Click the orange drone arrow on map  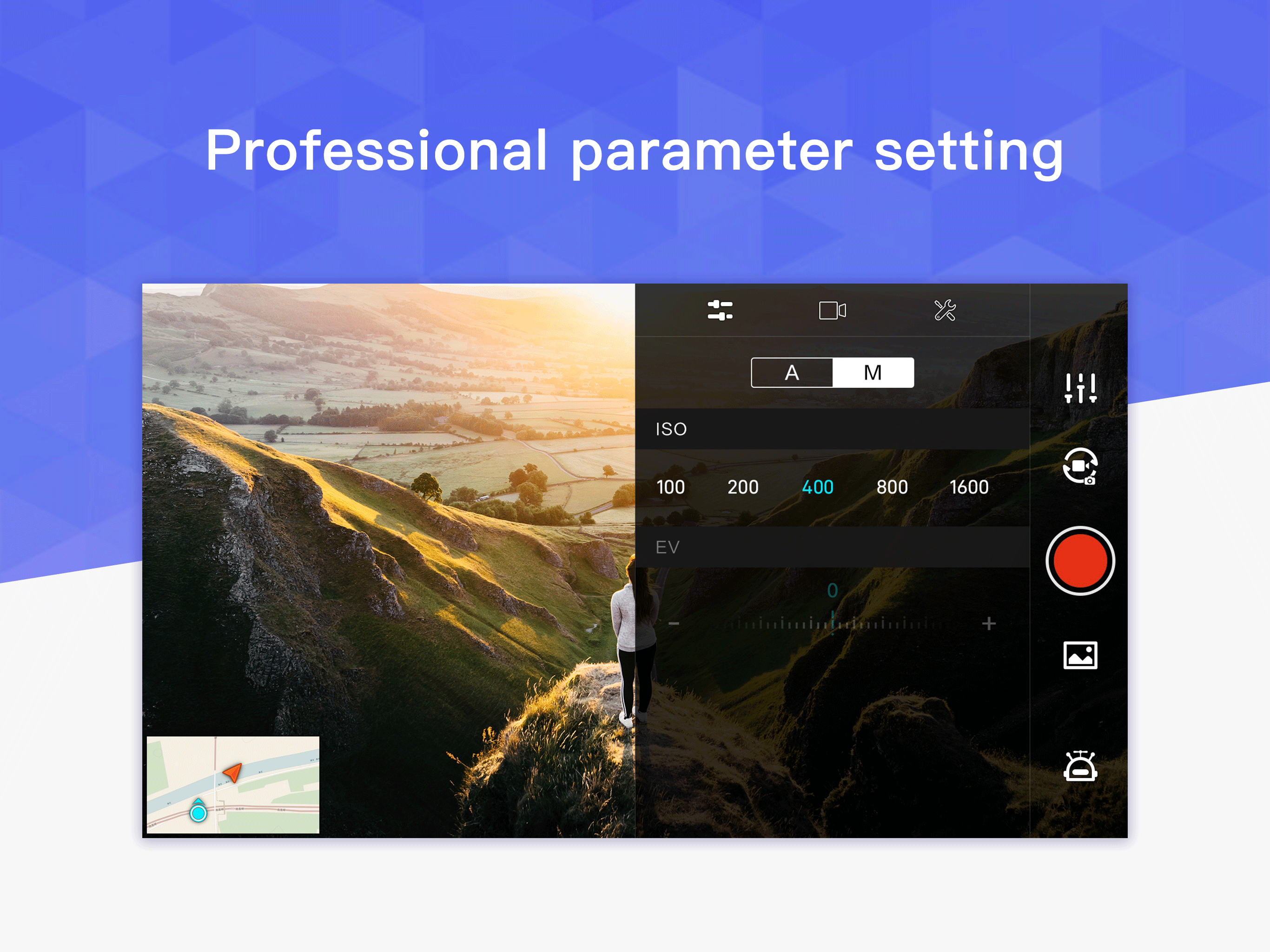232,772
